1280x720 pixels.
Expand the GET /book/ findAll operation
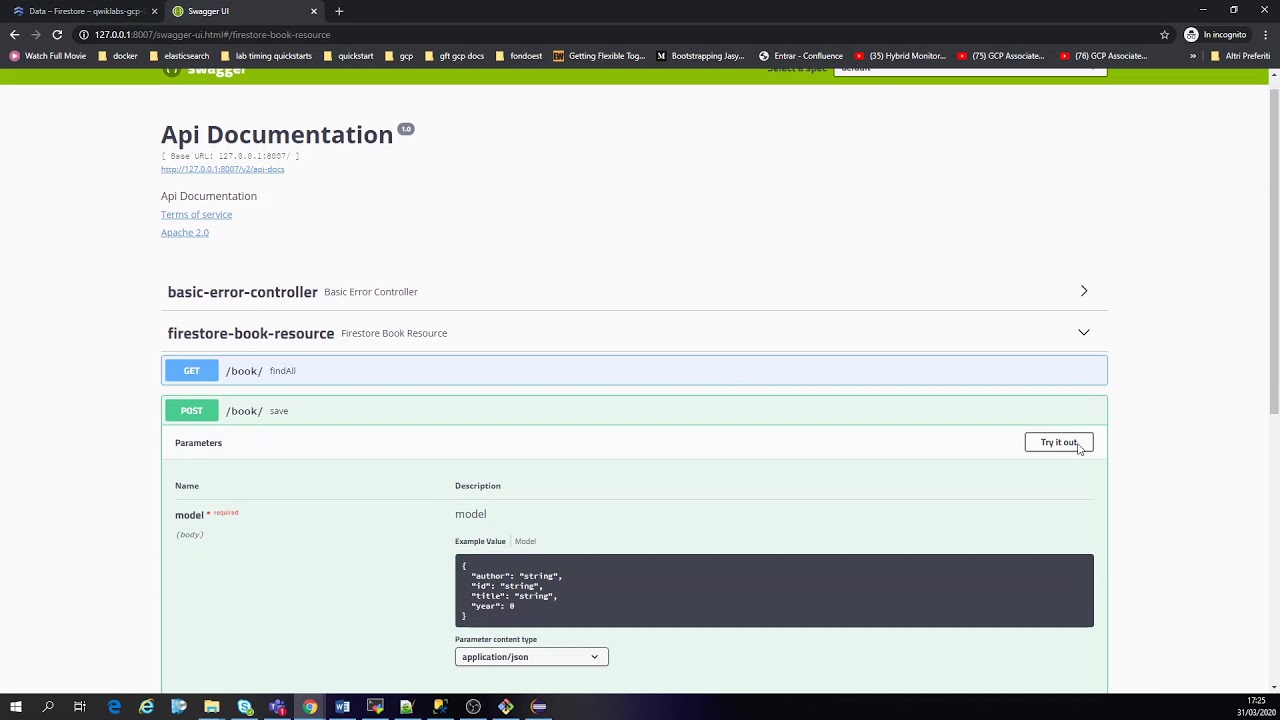pyautogui.click(x=634, y=371)
